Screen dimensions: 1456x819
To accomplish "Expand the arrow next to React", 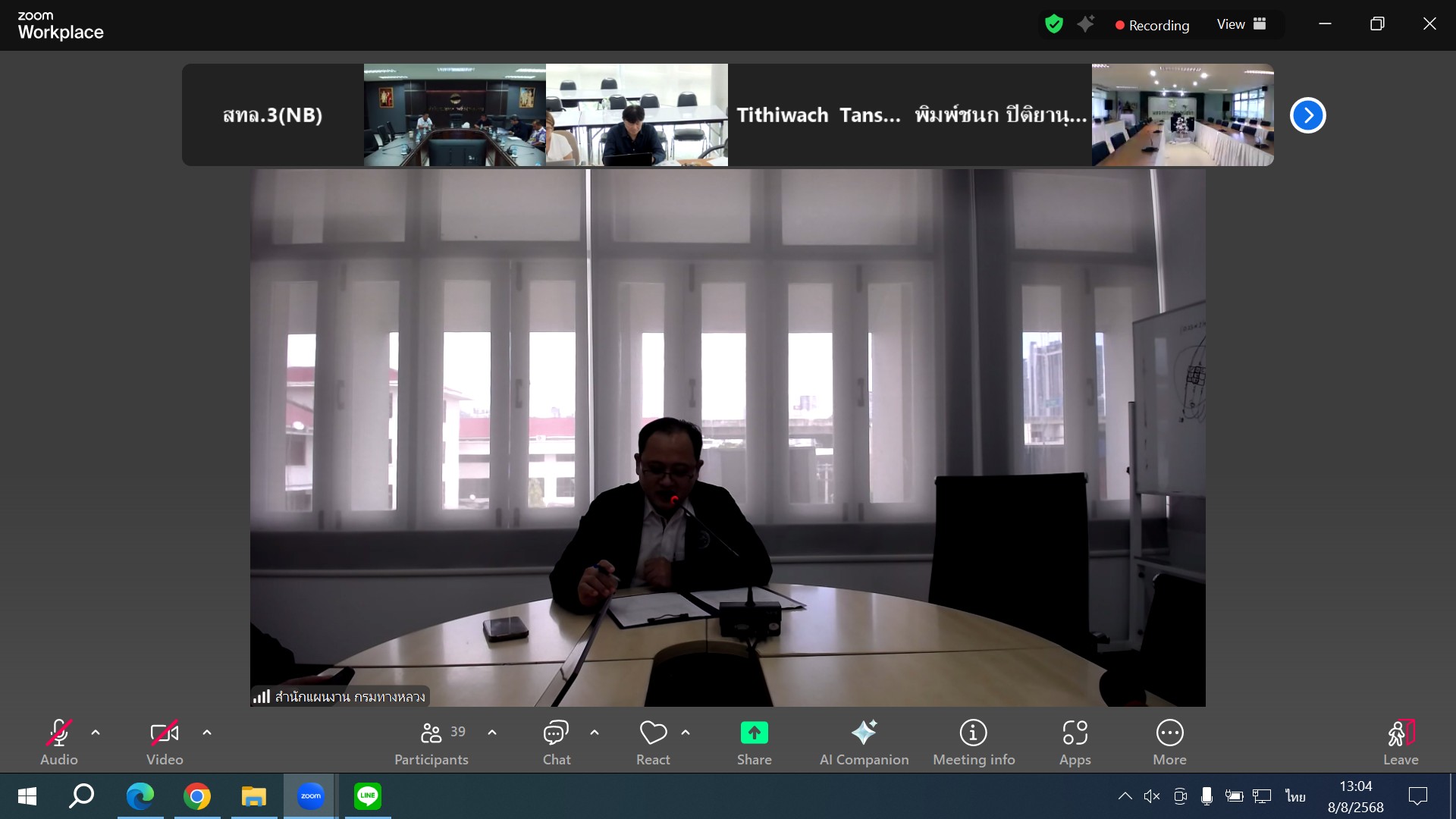I will pos(686,733).
